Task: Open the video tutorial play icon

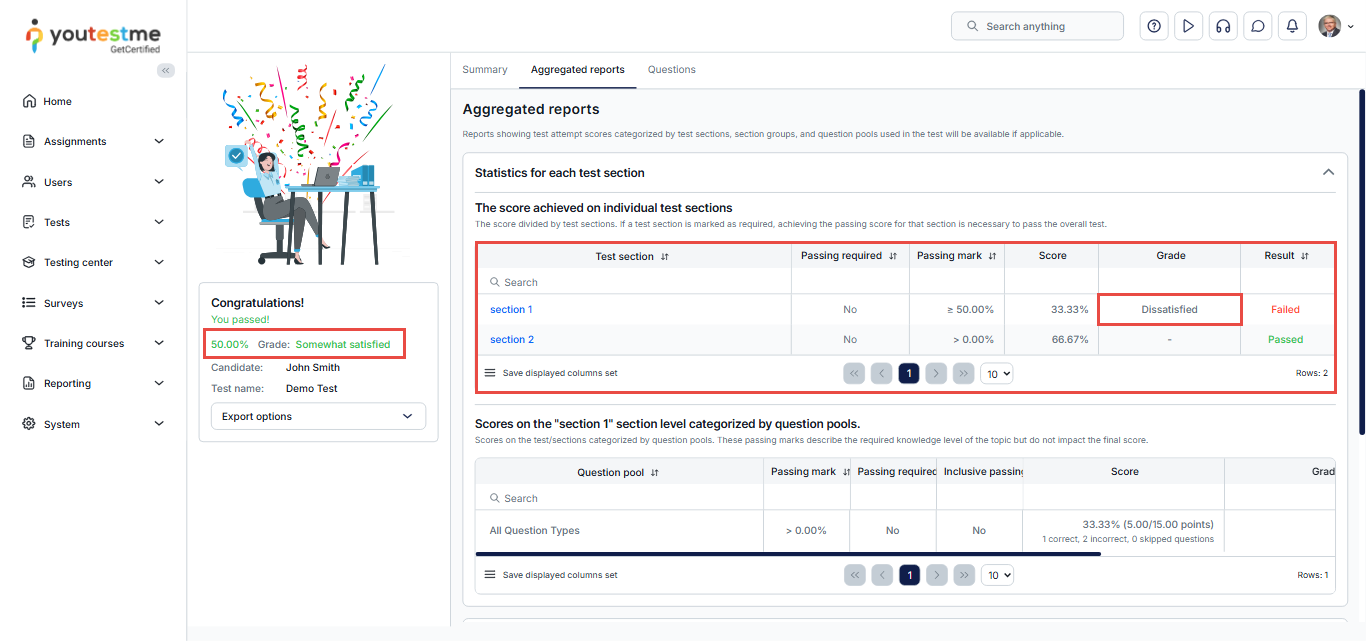Action: (1188, 26)
